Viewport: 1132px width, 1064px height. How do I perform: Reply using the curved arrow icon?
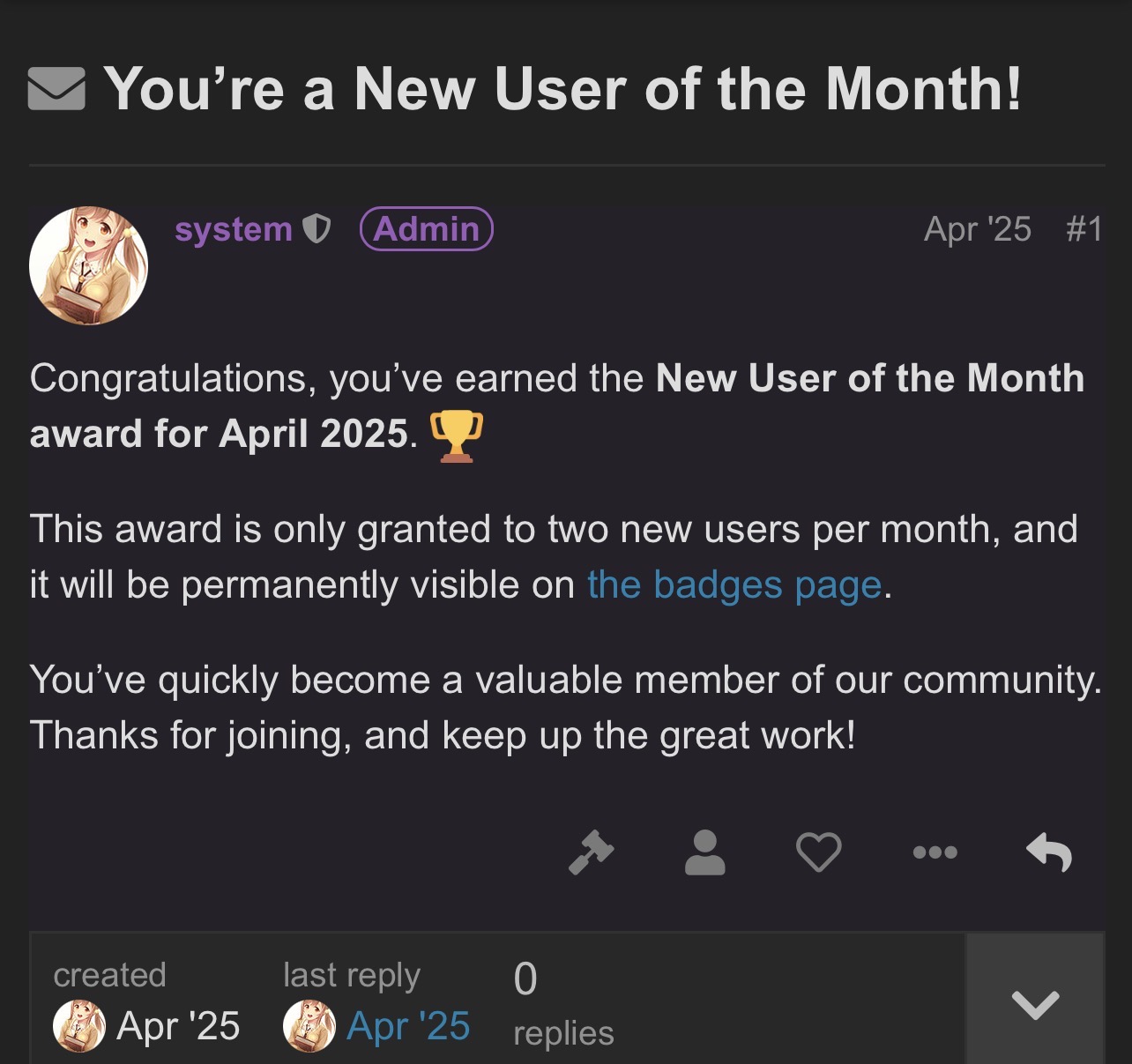(1049, 852)
